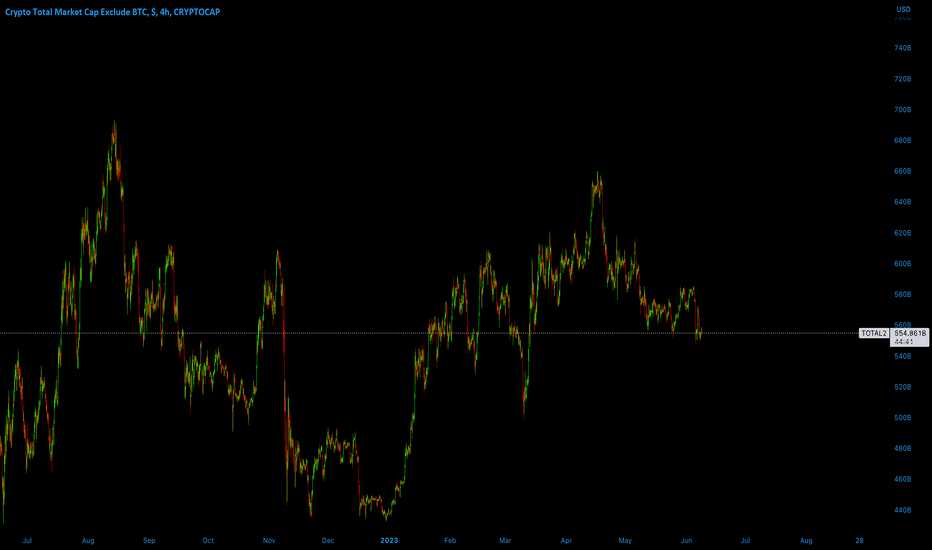Click the 460B price axis label
932x550 pixels.
click(902, 479)
